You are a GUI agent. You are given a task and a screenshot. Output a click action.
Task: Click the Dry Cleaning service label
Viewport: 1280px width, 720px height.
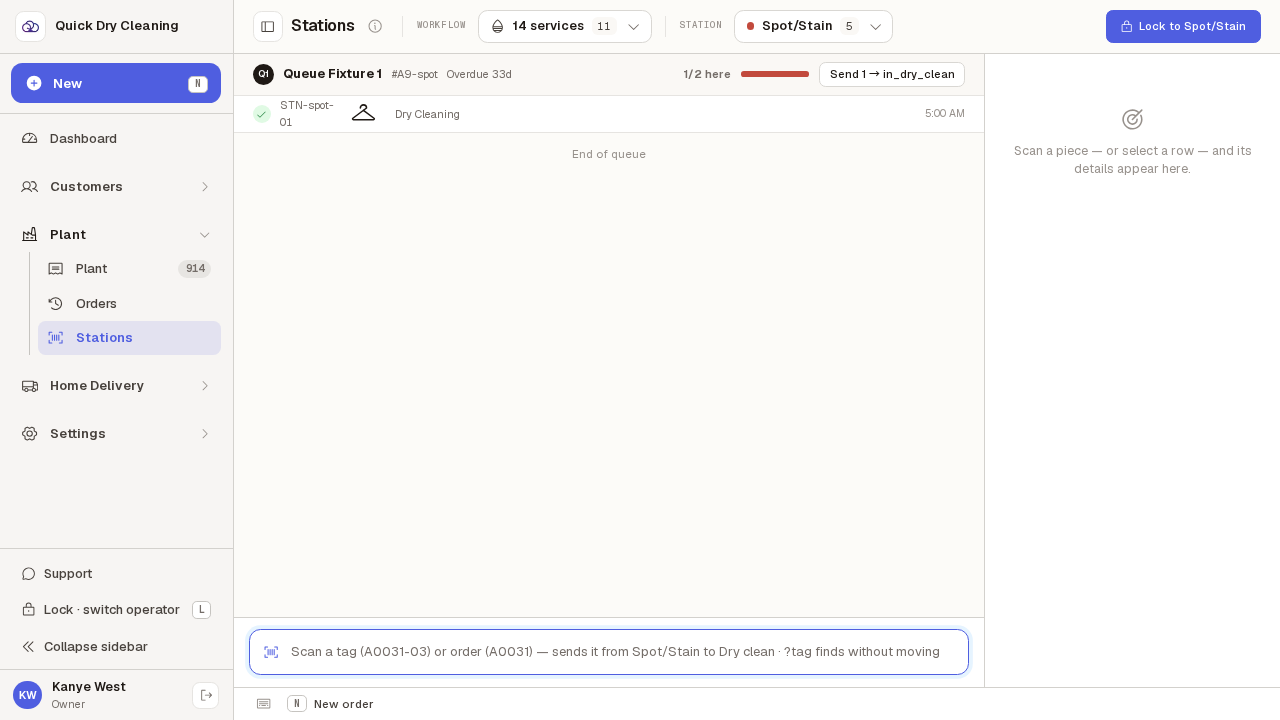[x=427, y=114]
